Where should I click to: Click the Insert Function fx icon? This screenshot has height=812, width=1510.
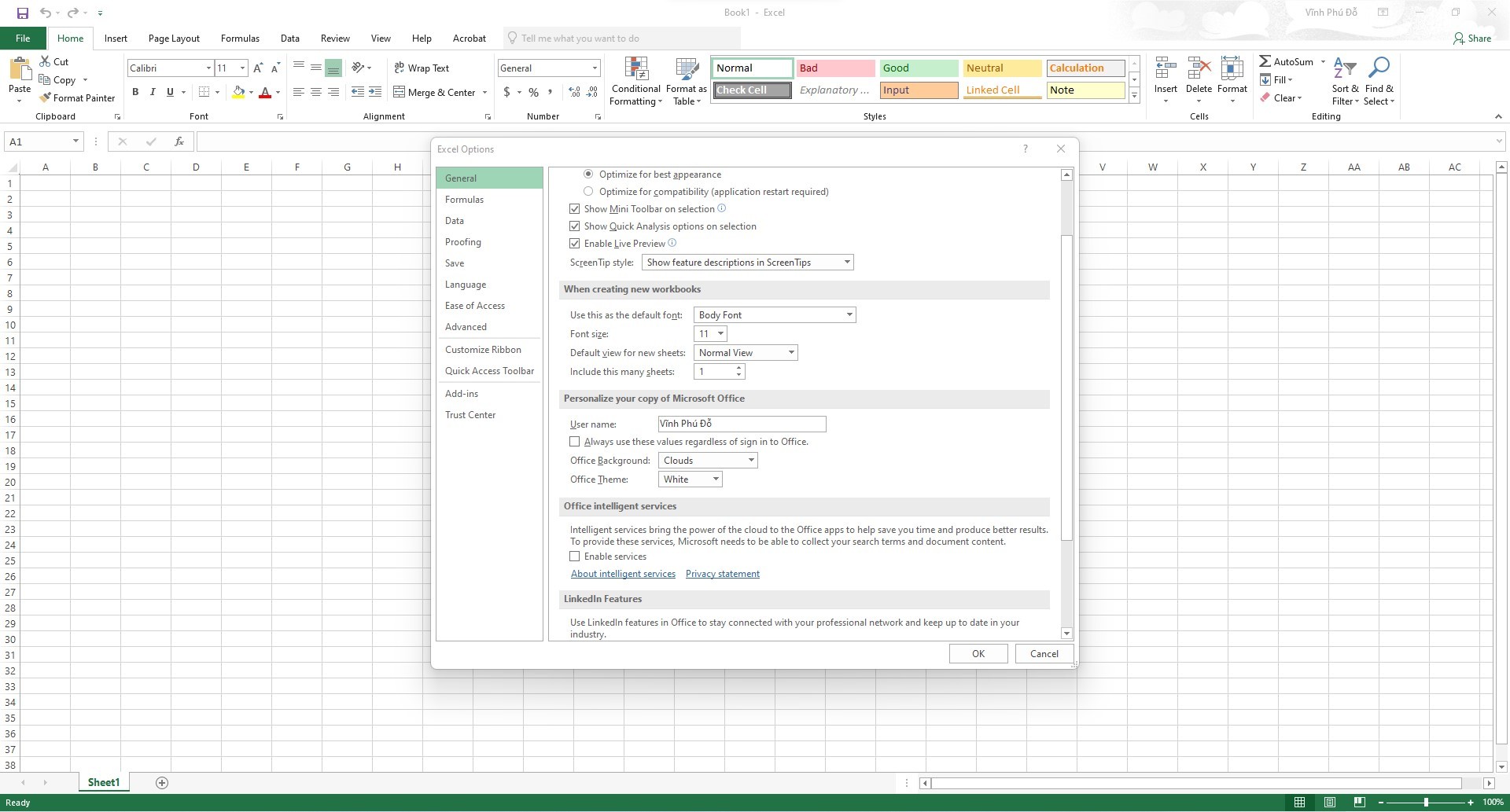(179, 141)
